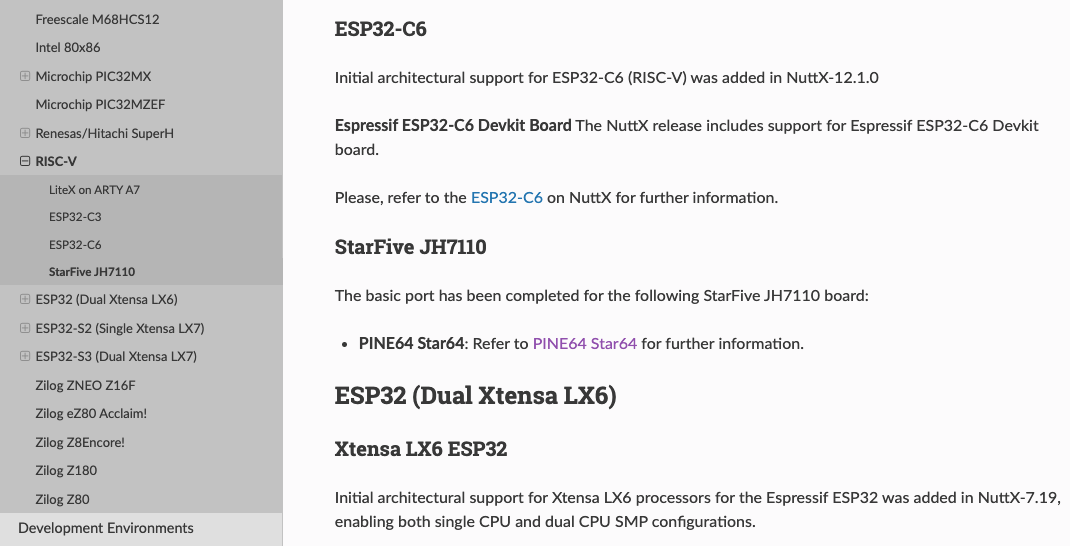This screenshot has width=1070, height=546.
Task: Select Intel 80x86 sidebar entry
Action: (68, 48)
